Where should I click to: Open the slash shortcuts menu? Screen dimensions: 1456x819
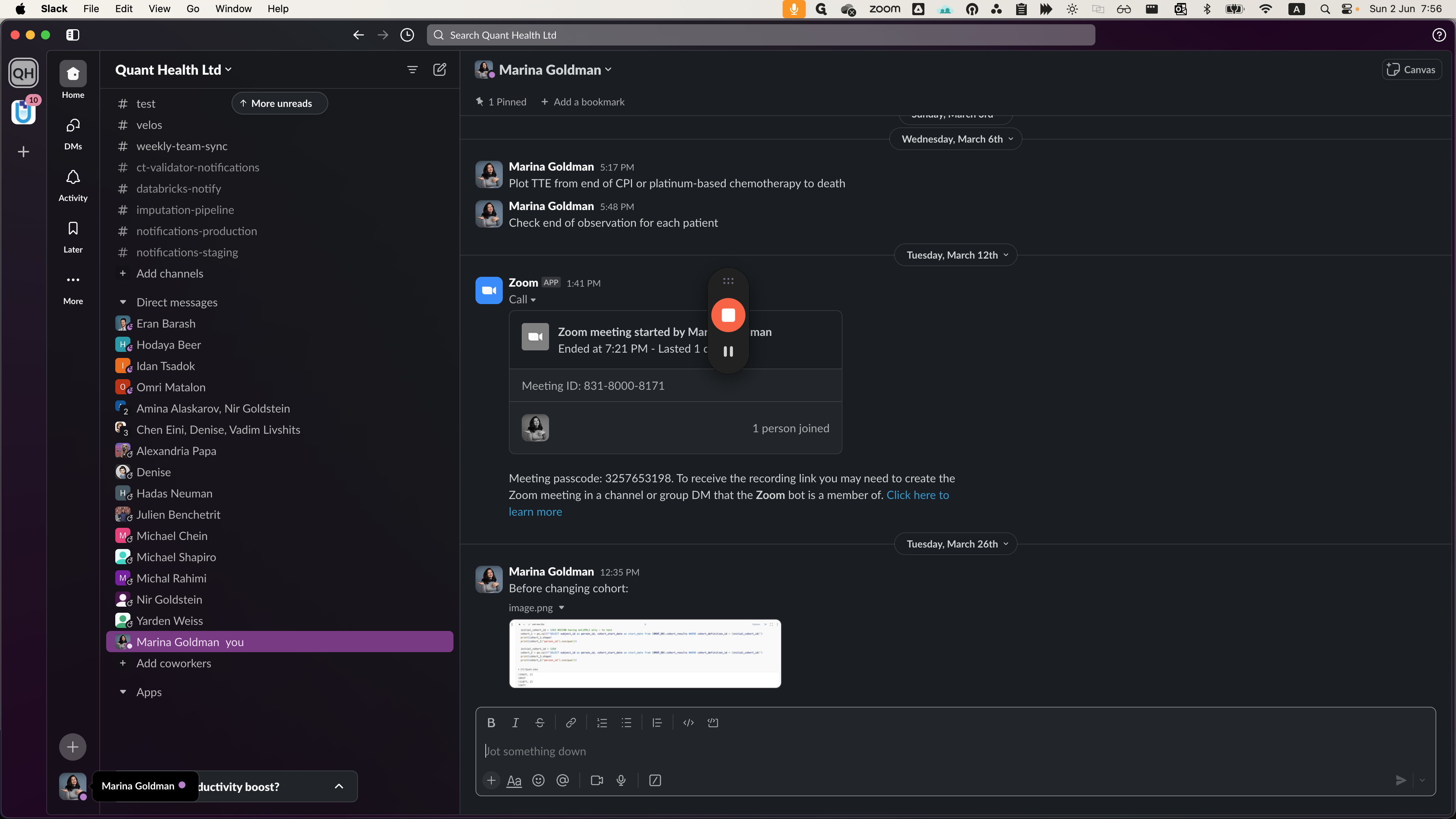(x=655, y=780)
